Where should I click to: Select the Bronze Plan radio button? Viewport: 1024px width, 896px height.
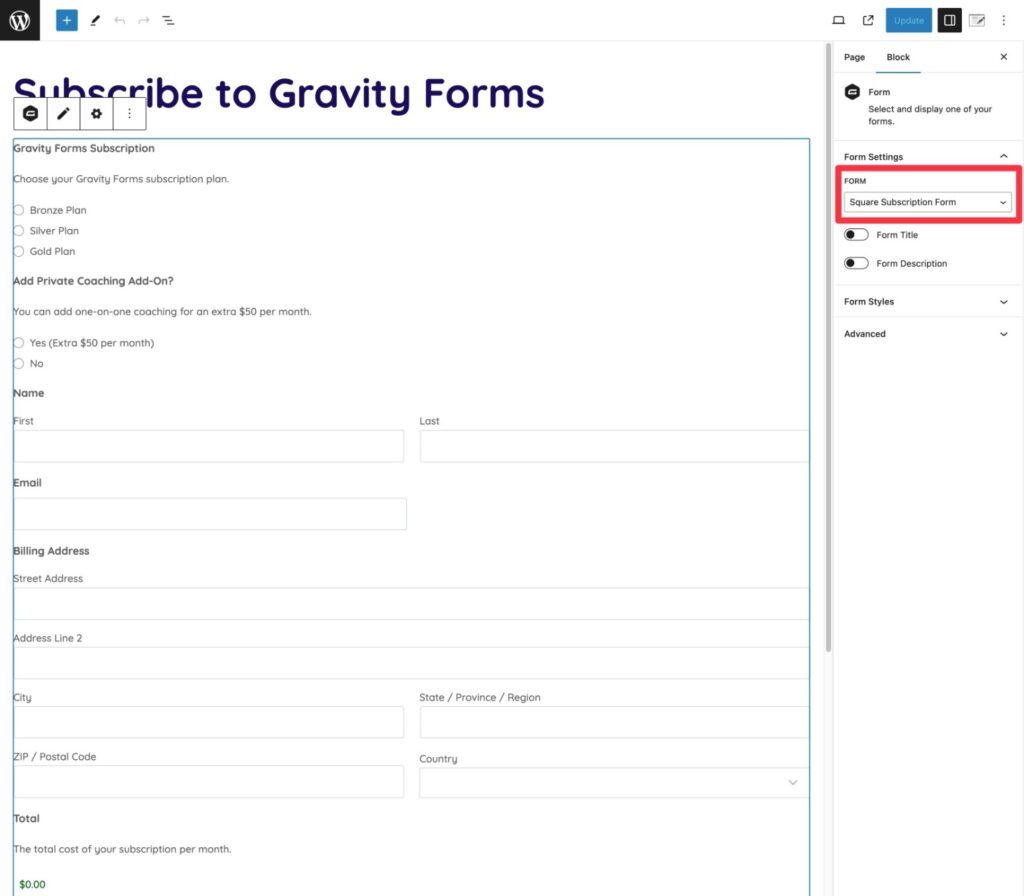19,210
